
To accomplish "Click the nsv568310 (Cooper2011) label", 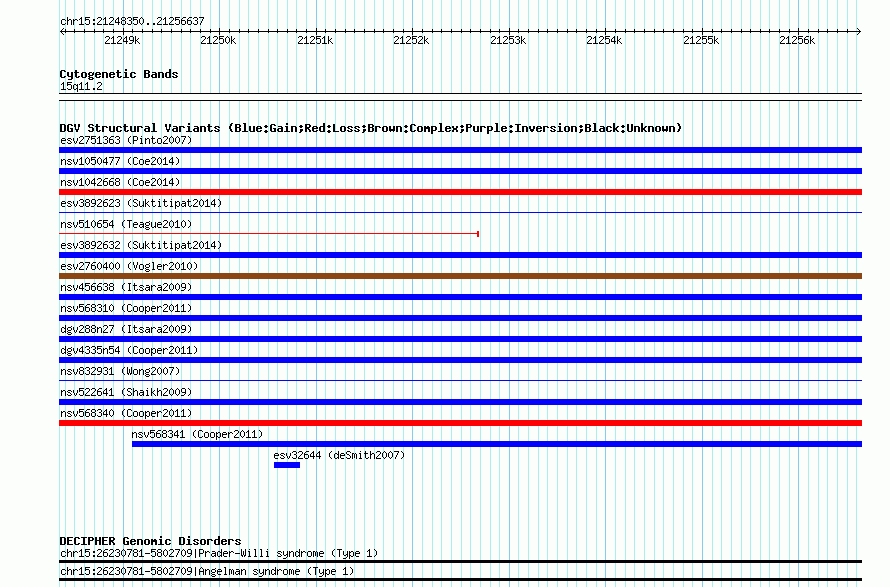I will 126,308.
